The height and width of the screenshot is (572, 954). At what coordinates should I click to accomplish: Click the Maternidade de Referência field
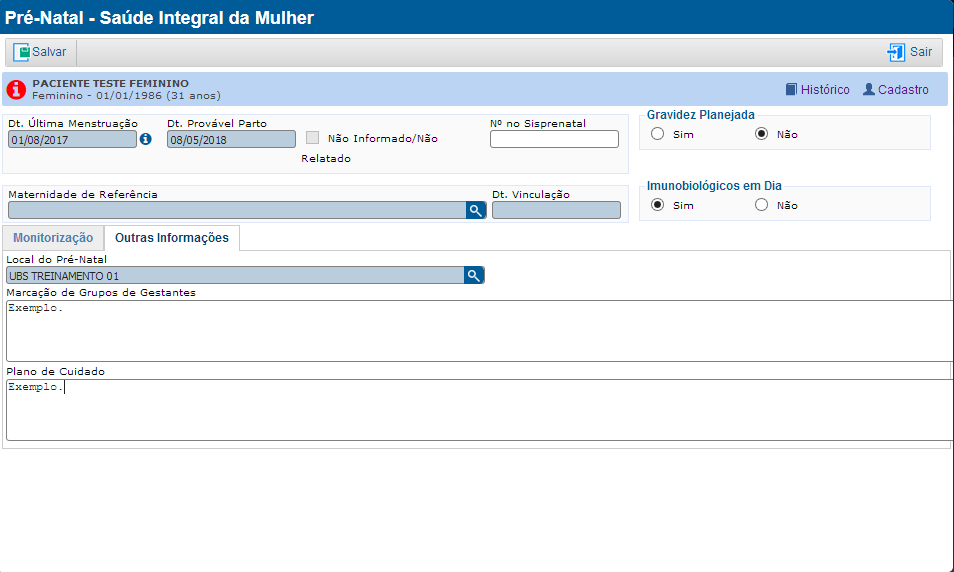tap(237, 210)
